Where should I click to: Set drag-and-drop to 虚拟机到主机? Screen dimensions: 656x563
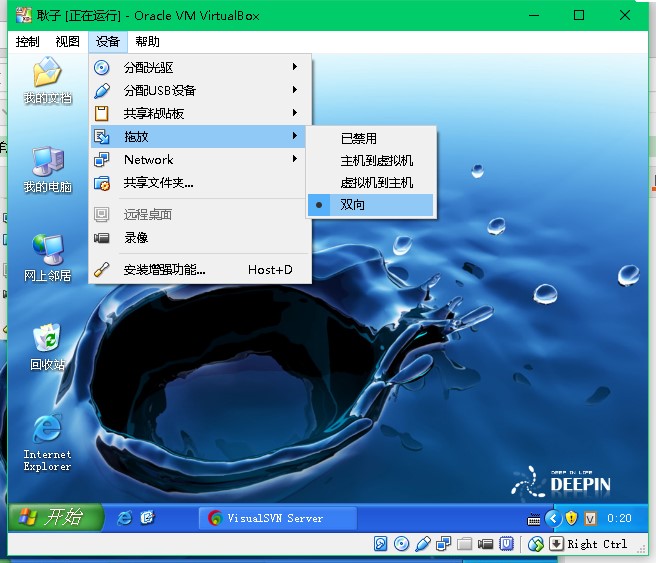pos(376,183)
